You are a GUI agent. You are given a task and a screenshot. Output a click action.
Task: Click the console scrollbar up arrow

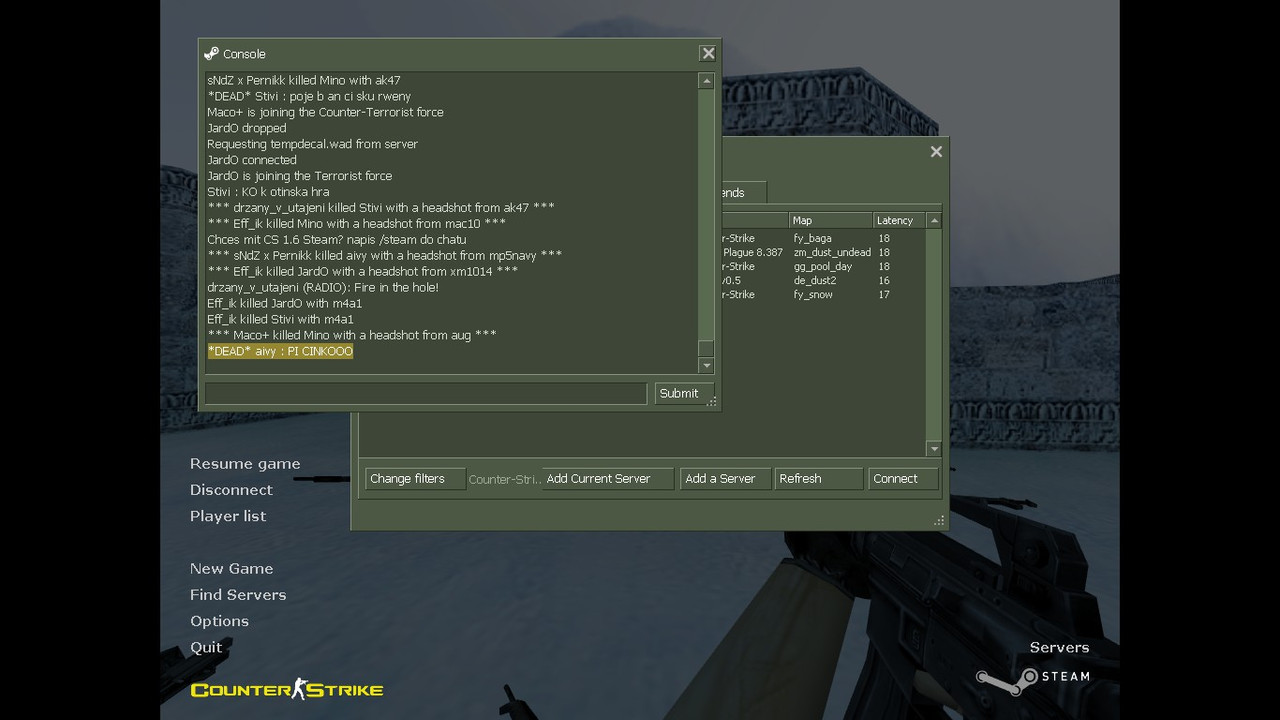(x=706, y=81)
